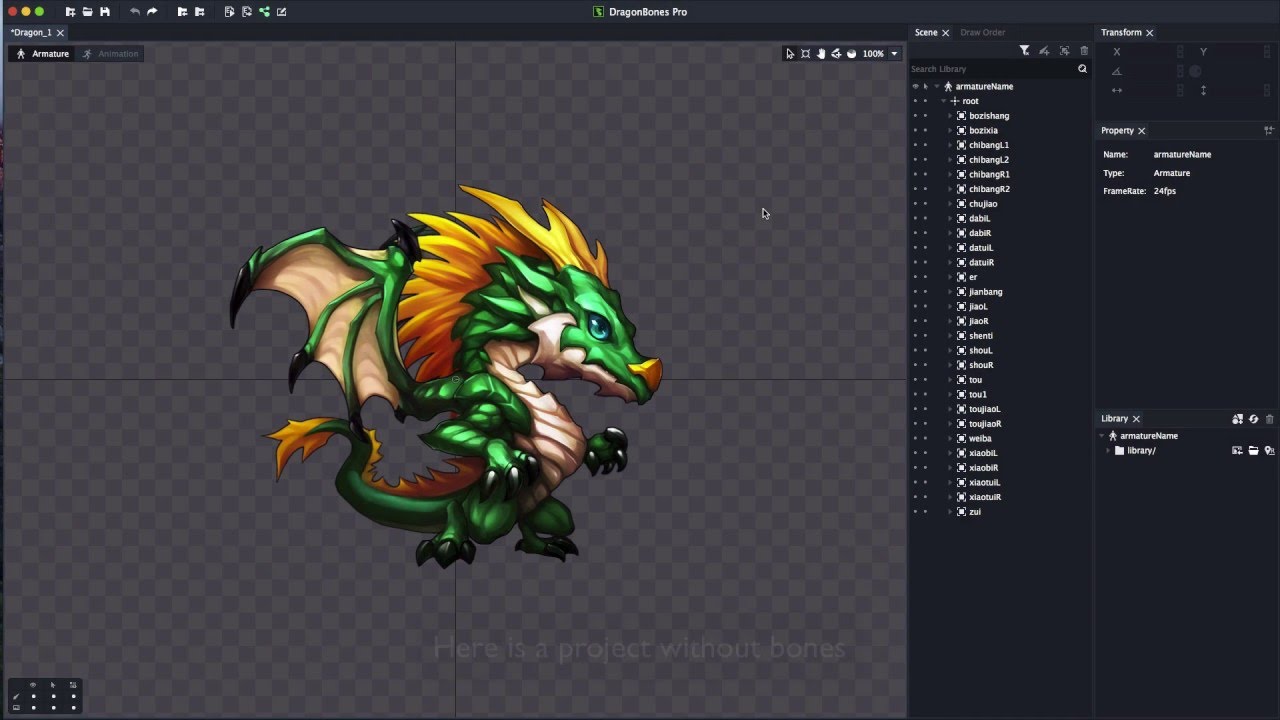1280x720 pixels.
Task: Click the open folder icon on library/ row
Action: (1253, 451)
